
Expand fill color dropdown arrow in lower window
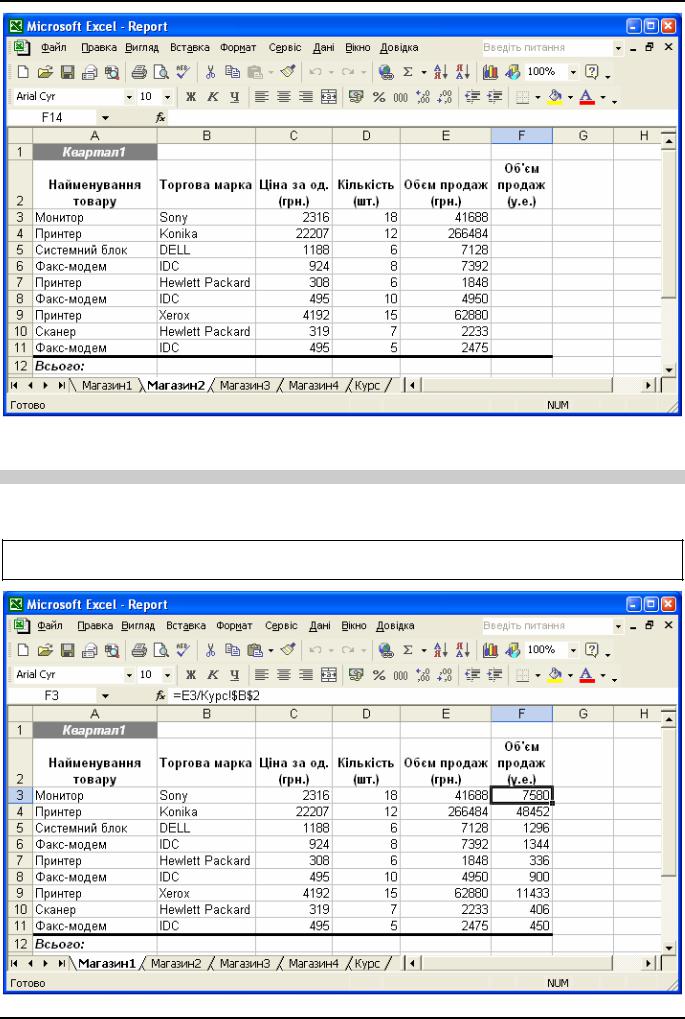570,675
